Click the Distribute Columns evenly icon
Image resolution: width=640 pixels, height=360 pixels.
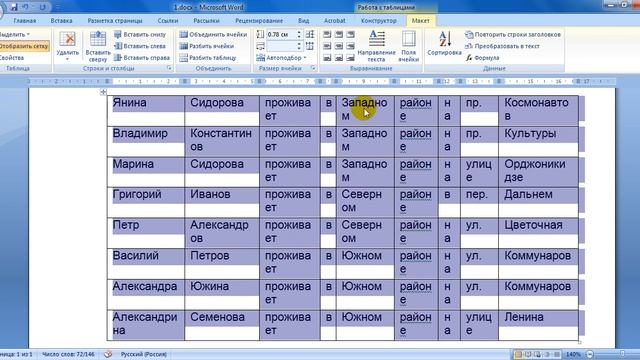[x=310, y=46]
